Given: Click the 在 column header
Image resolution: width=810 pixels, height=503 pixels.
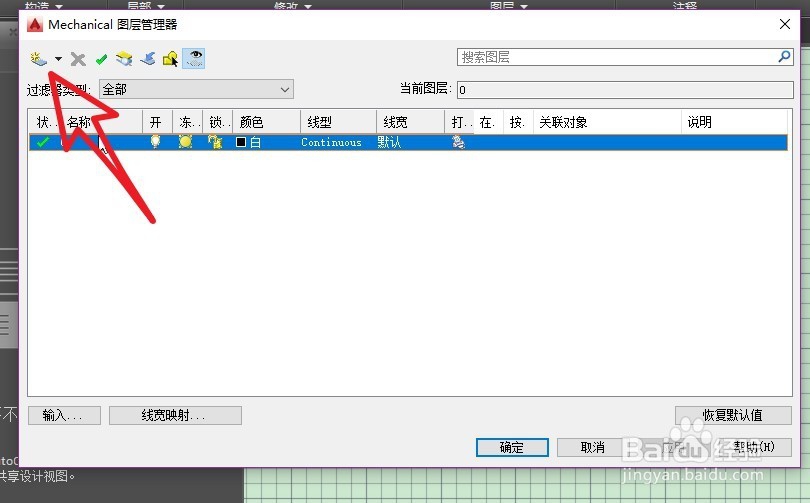Looking at the screenshot, I should (488, 122).
